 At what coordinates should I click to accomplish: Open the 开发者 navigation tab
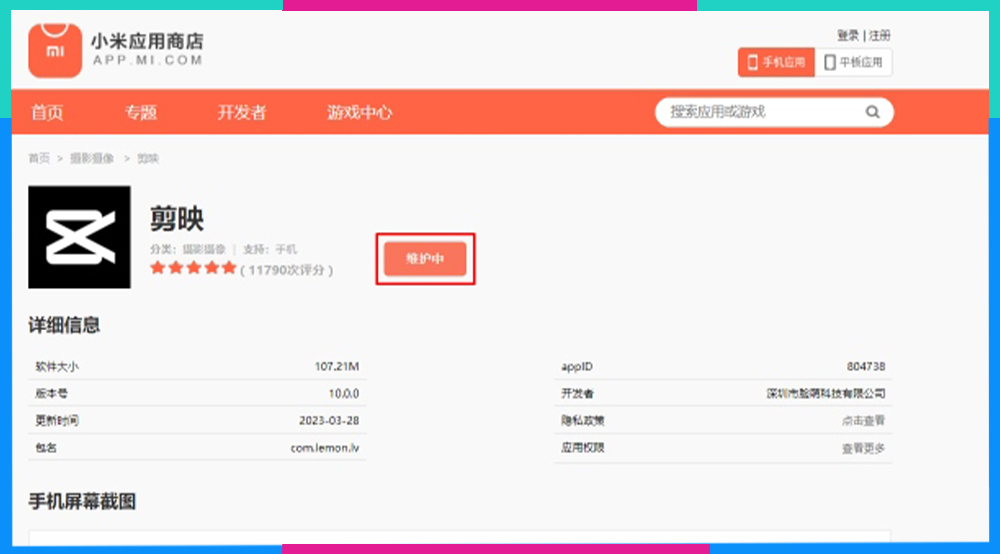(242, 113)
